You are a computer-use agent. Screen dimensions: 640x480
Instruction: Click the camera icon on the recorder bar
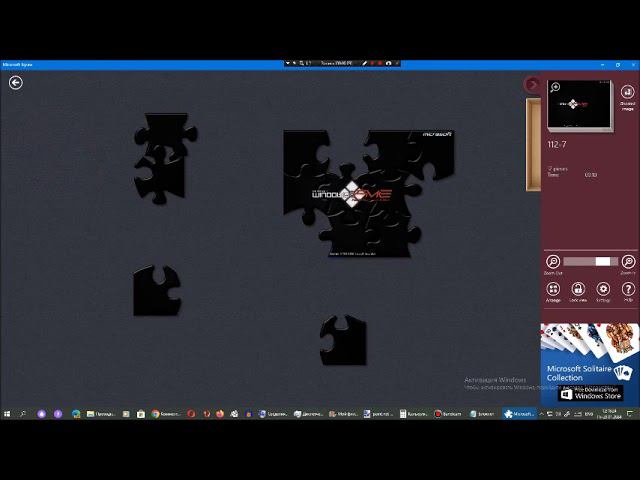click(x=389, y=63)
